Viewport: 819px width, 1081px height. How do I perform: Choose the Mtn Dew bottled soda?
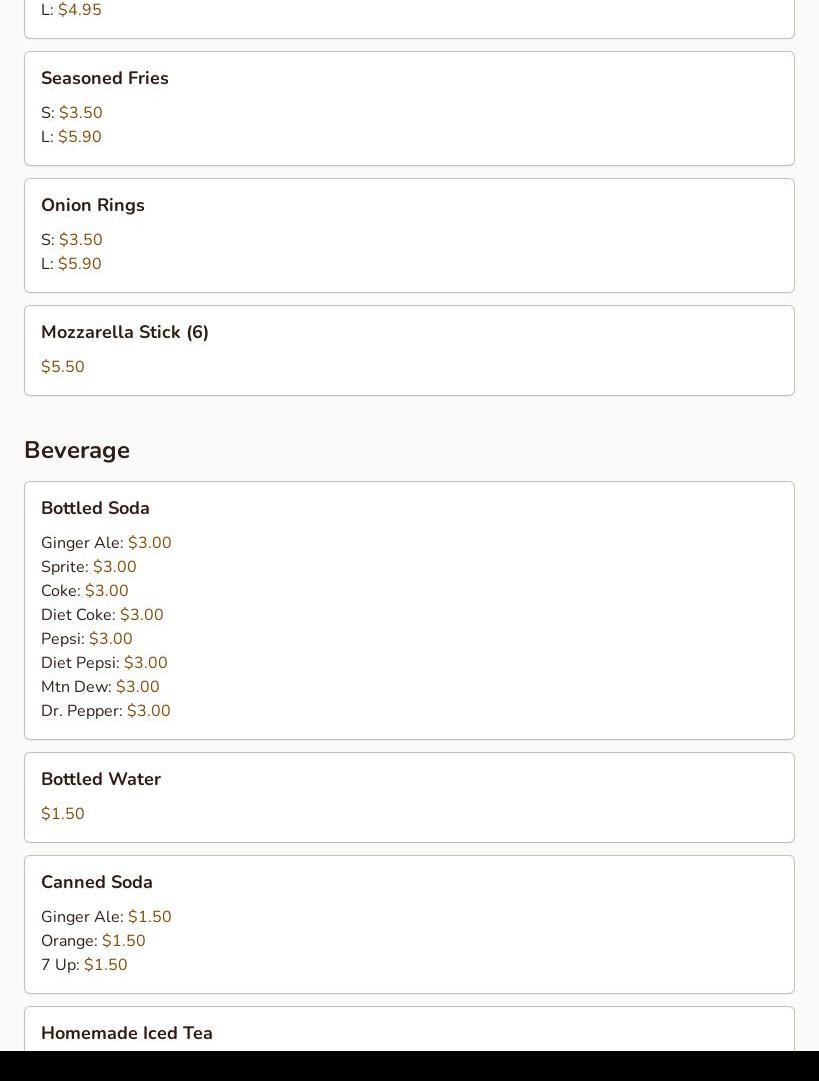100,687
